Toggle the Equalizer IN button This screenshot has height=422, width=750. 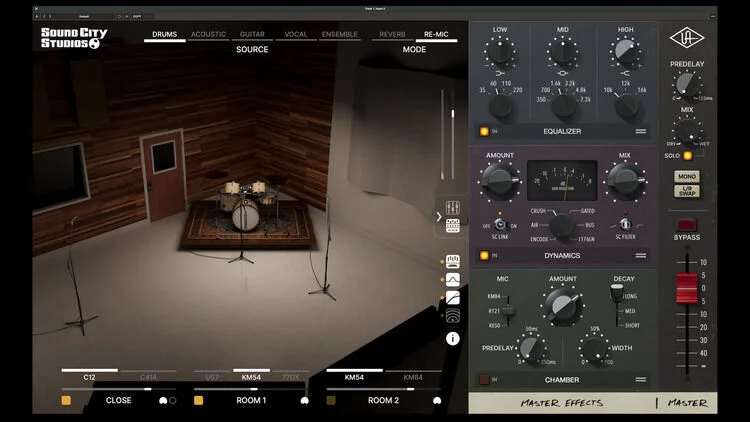(x=484, y=132)
